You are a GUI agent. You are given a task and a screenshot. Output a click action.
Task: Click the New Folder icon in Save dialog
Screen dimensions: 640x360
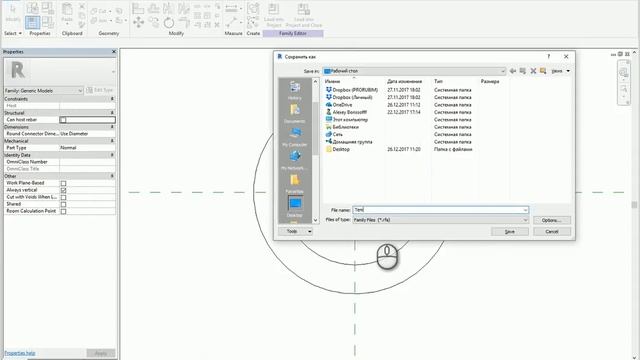tap(543, 71)
